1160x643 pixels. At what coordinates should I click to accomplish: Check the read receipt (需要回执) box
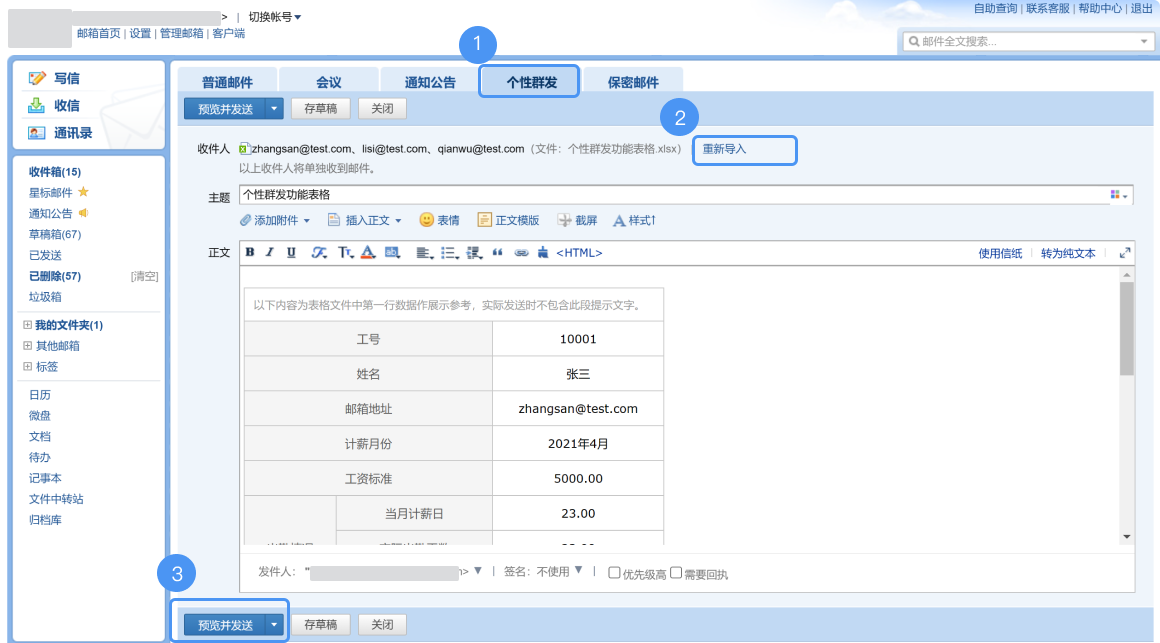click(676, 573)
